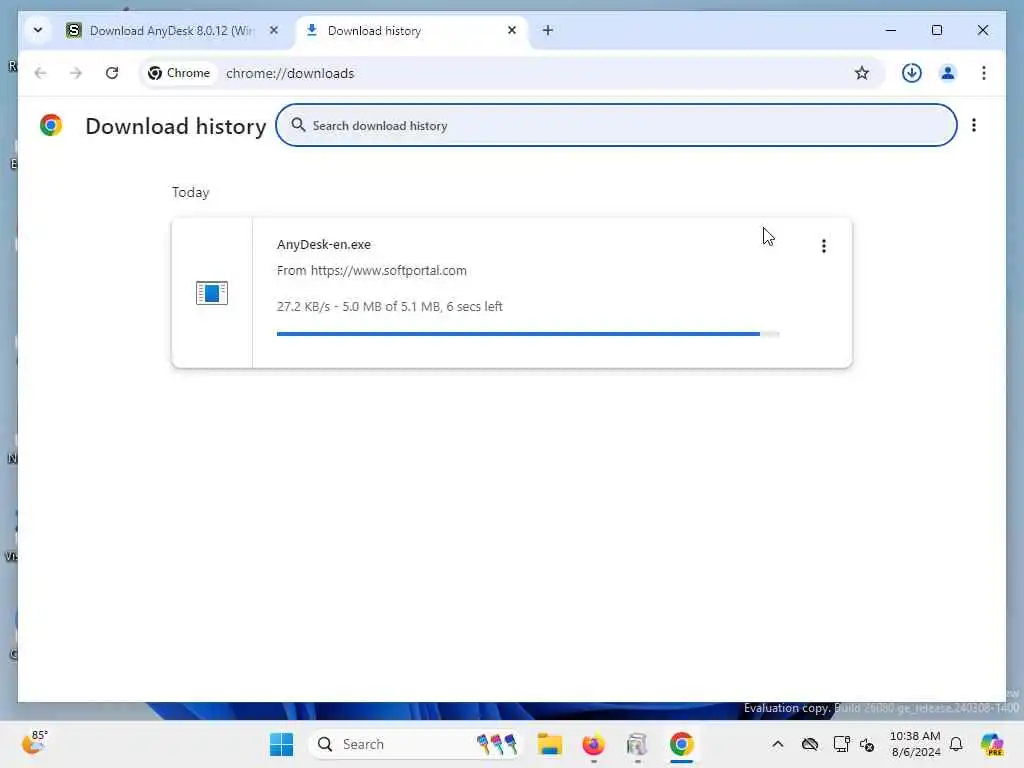Click the taskbar Search box
Viewport: 1024px width, 768px height.
(x=415, y=744)
